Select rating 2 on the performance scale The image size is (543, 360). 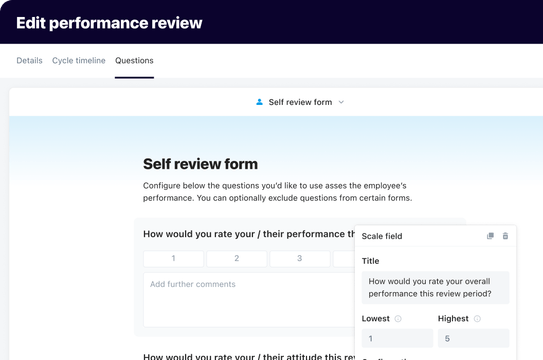[x=237, y=259]
